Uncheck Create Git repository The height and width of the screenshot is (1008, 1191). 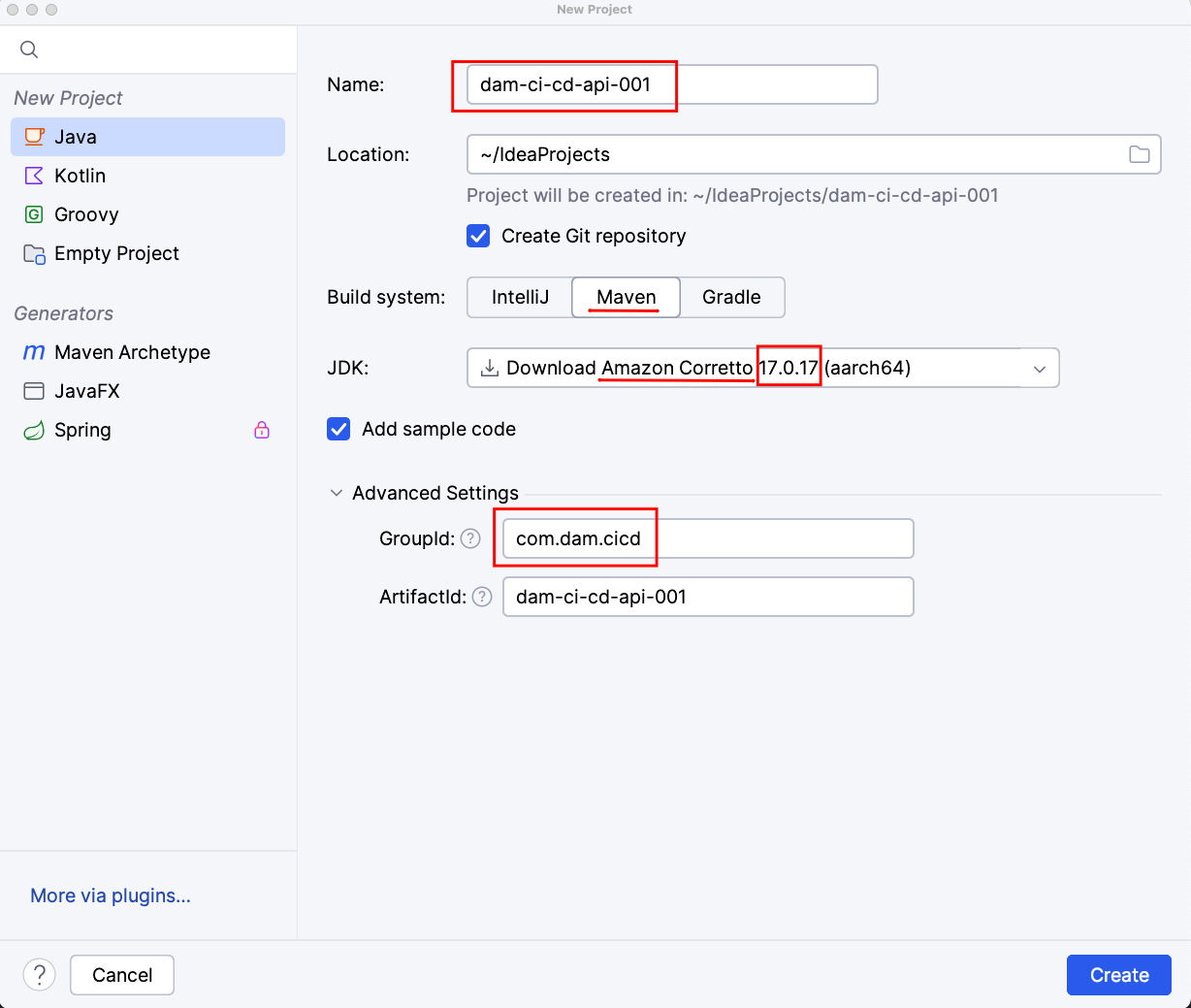coord(479,236)
